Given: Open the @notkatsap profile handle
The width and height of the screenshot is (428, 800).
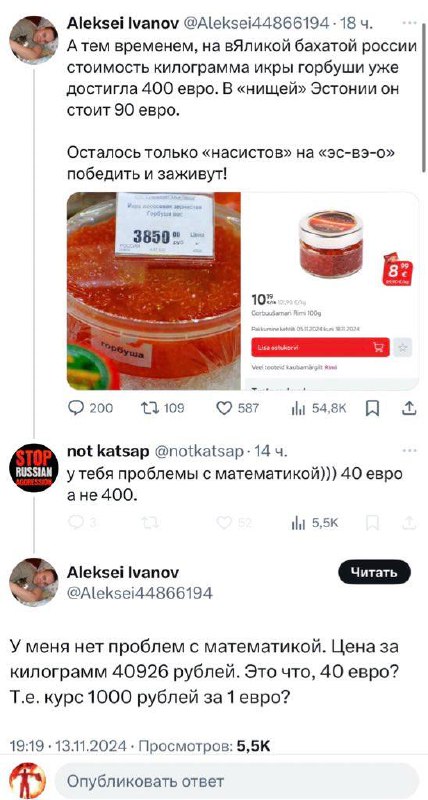Looking at the screenshot, I should click(198, 452).
